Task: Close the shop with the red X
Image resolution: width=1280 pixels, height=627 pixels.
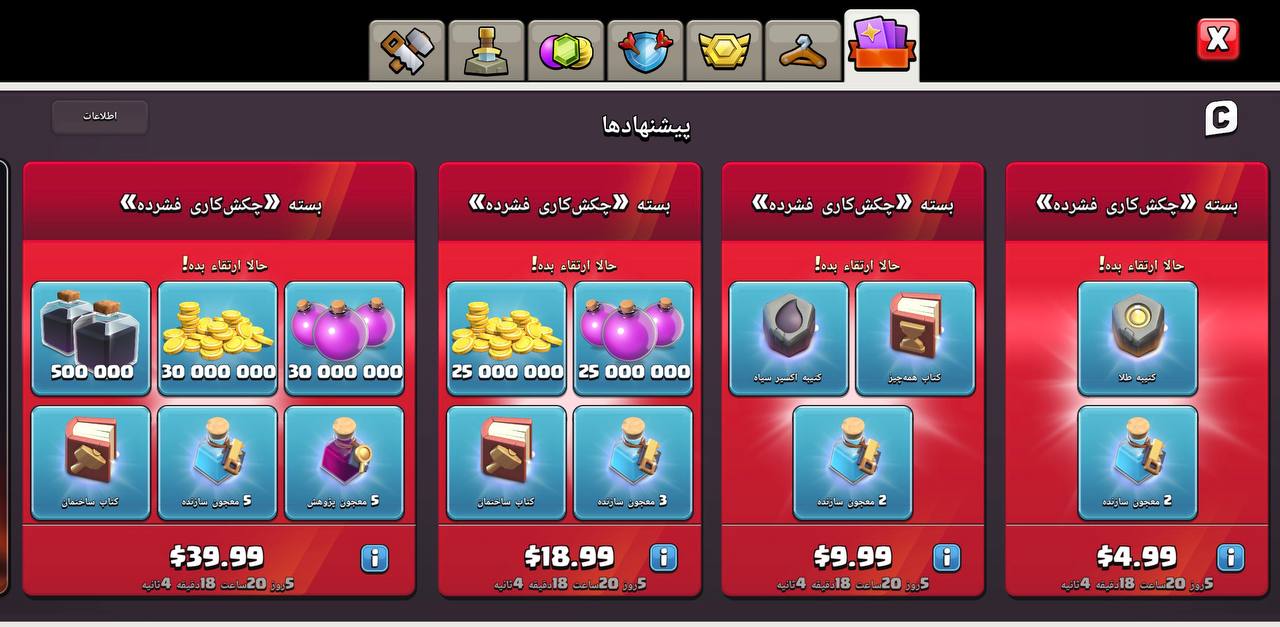Action: click(x=1218, y=40)
